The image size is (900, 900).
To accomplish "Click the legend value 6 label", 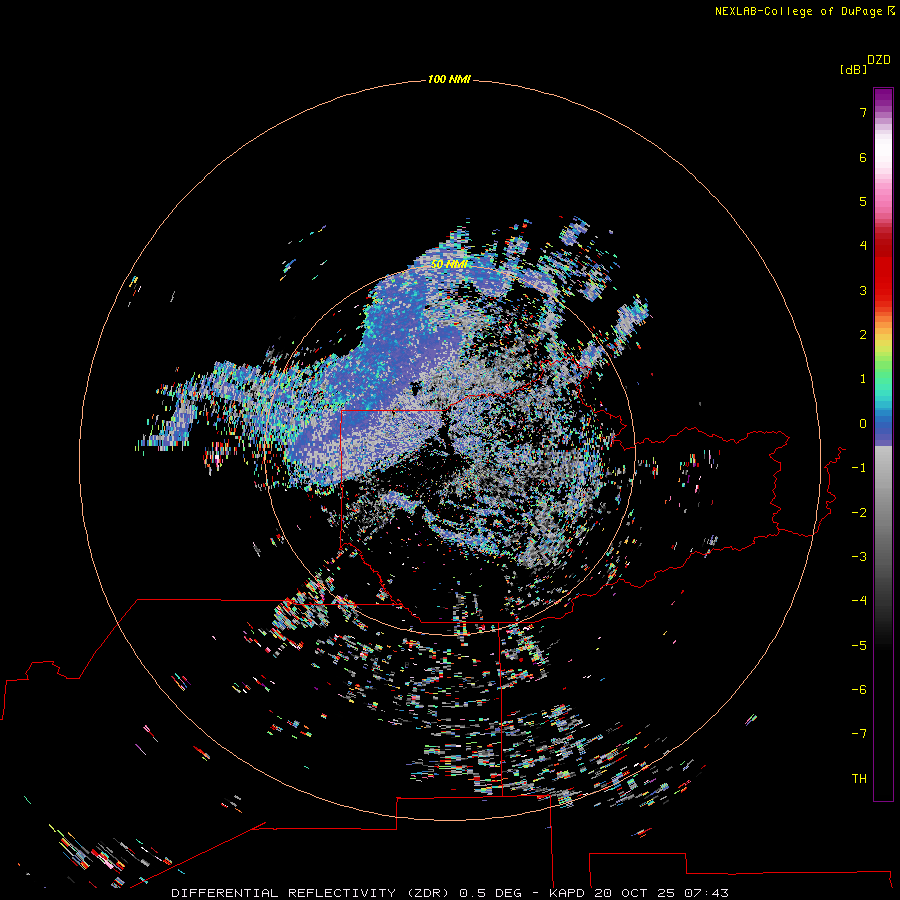I will point(863,157).
